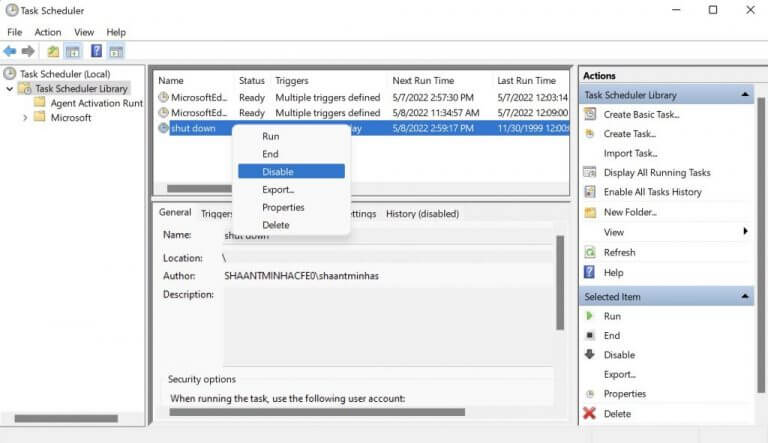
Task: Collapse the Task Scheduler Library actions section
Action: click(745, 95)
